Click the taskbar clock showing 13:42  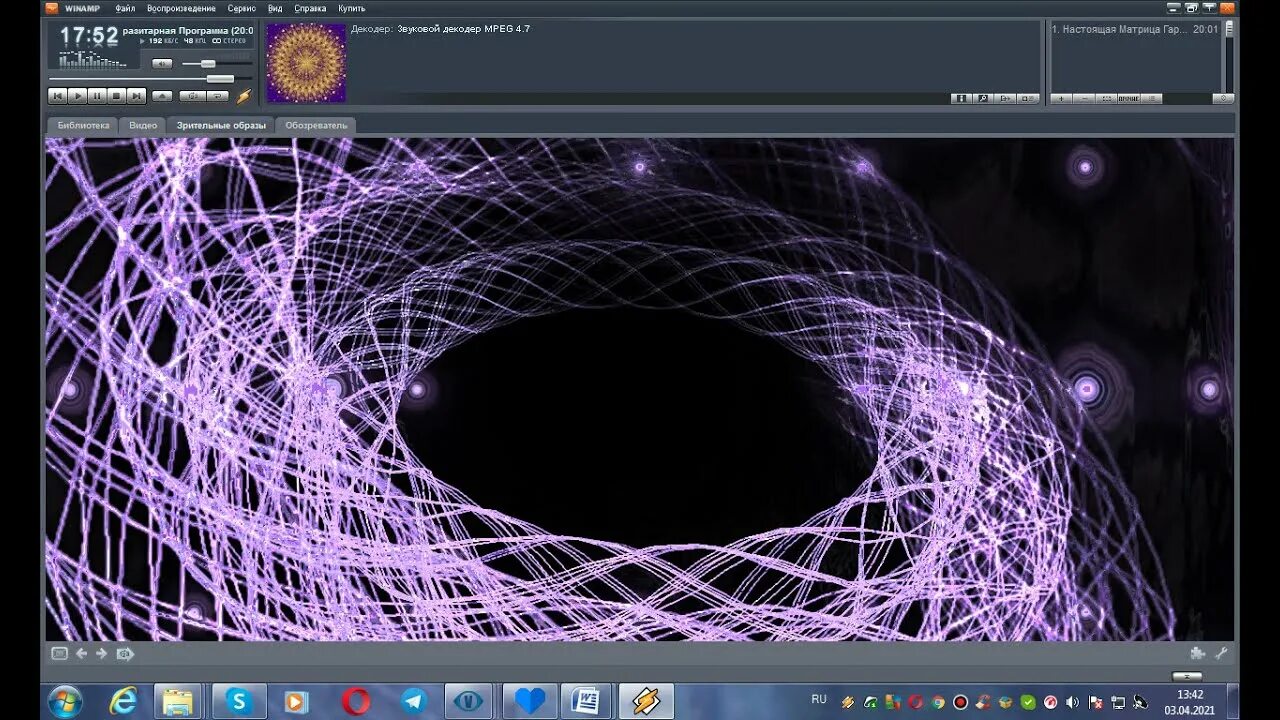click(1190, 702)
